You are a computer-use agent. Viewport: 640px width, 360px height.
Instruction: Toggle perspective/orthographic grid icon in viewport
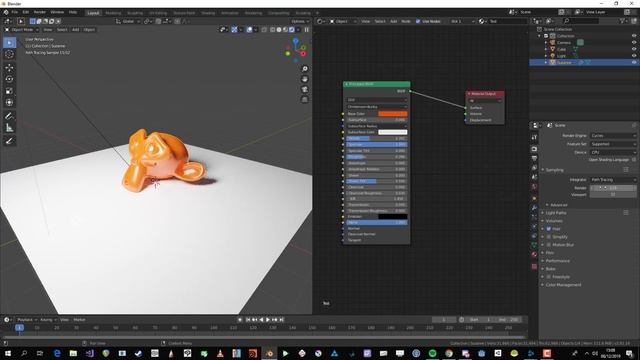coord(304,100)
